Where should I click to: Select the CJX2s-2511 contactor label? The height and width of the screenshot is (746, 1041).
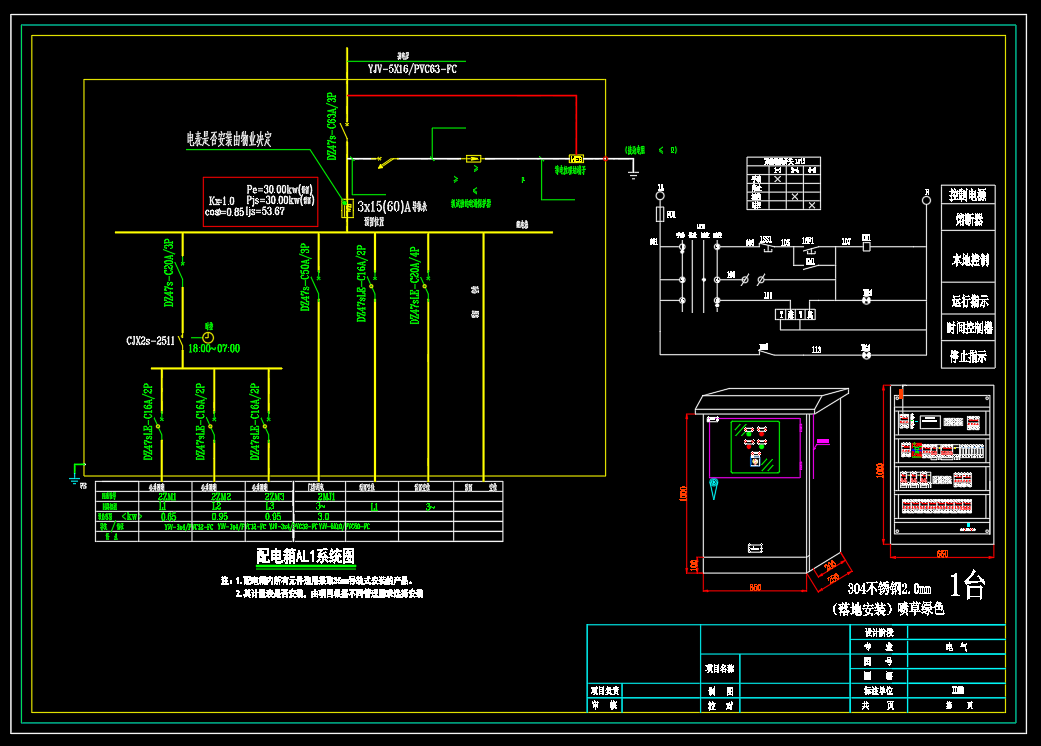pos(150,341)
